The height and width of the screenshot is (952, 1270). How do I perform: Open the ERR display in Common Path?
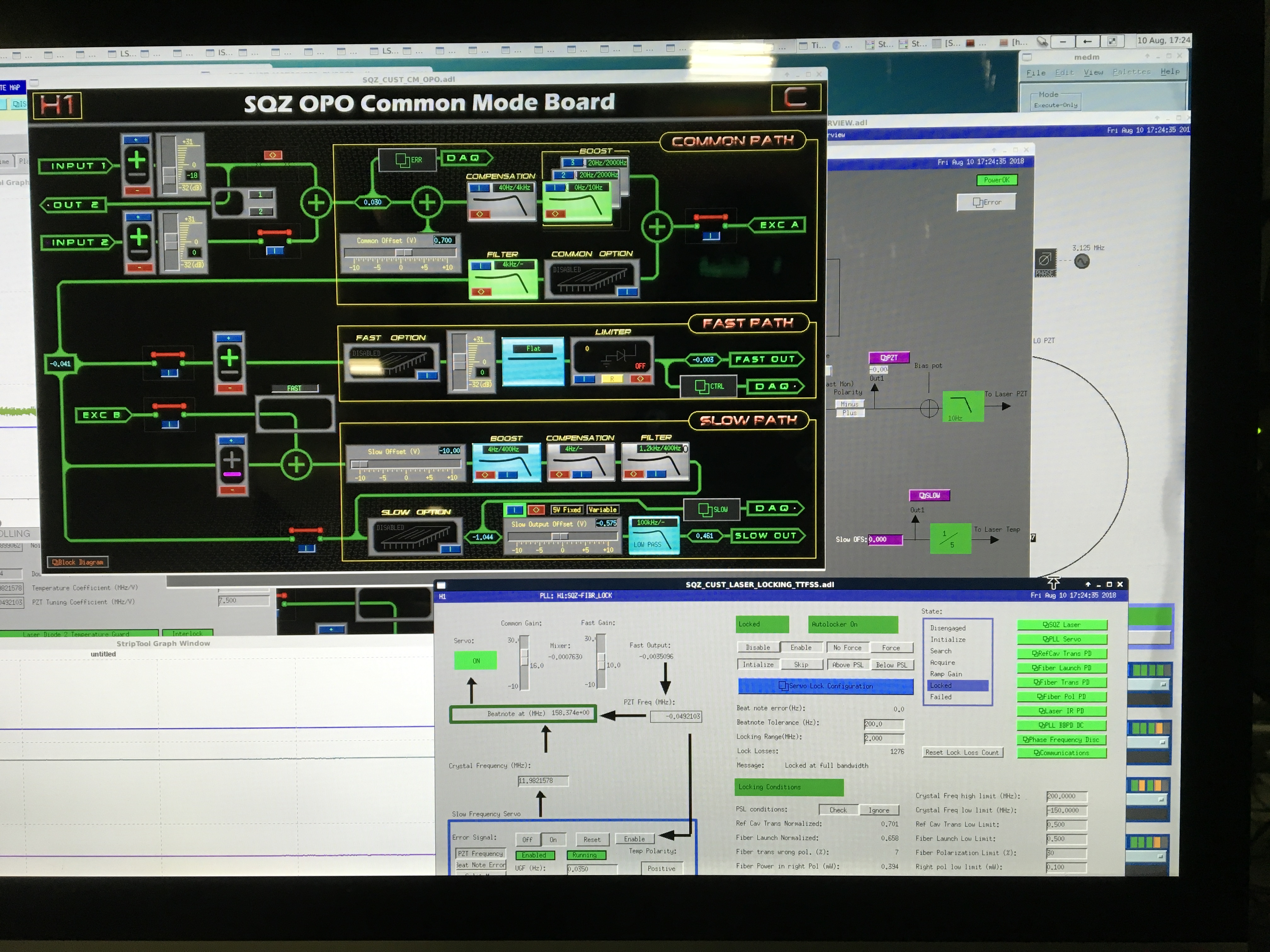(408, 160)
